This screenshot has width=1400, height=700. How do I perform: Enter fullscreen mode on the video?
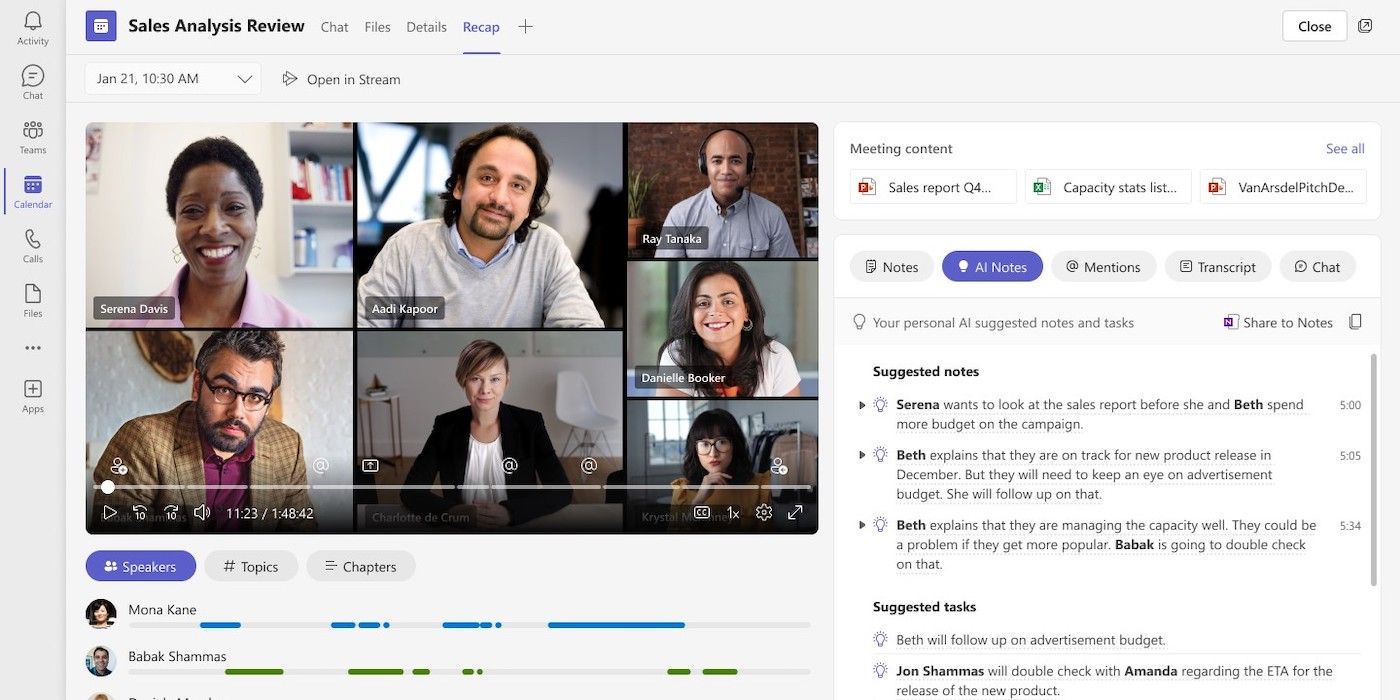coord(794,511)
